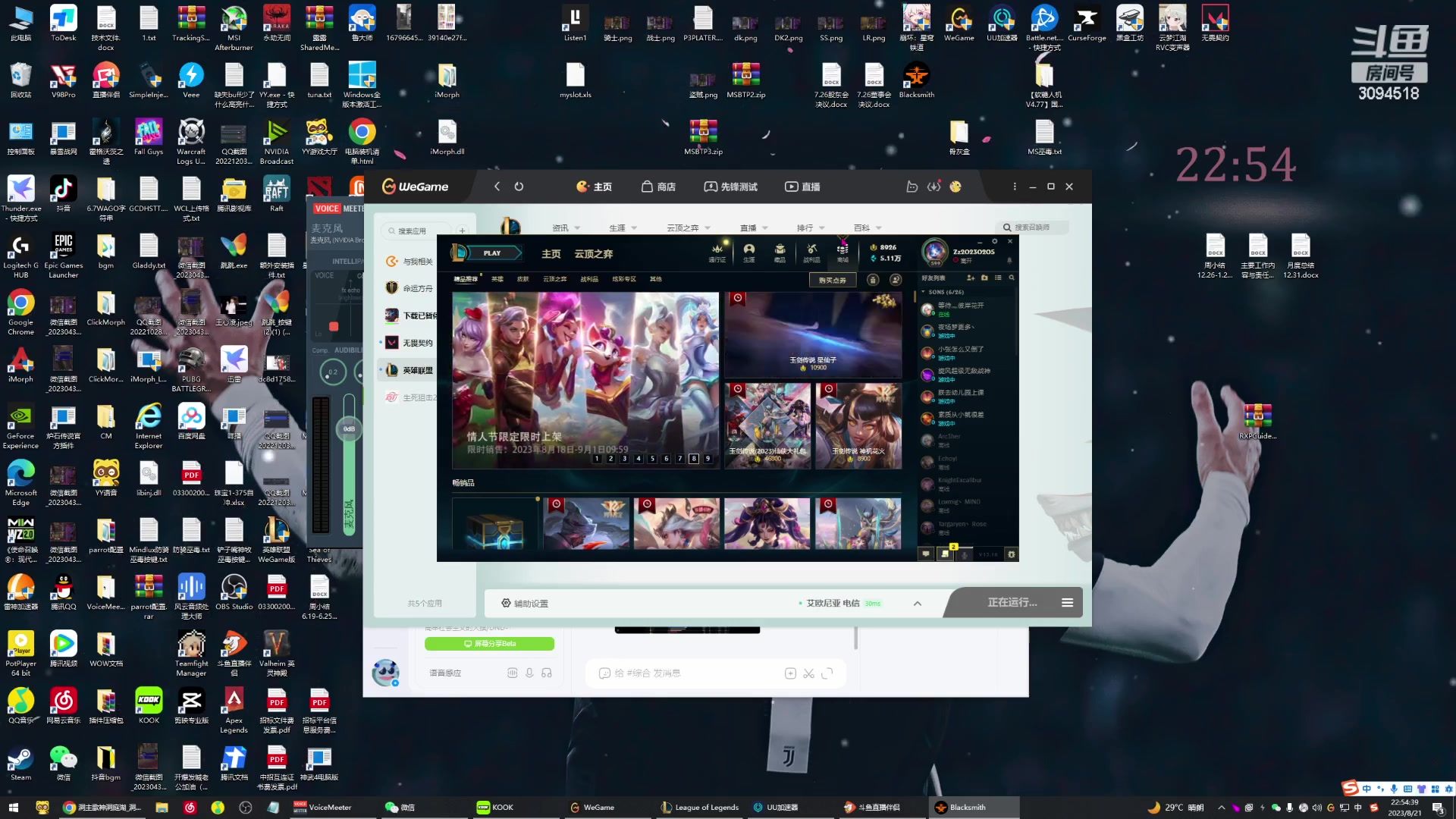The width and height of the screenshot is (1456, 819).
Task: Open WeGame three-dot menu
Action: 1015,187
